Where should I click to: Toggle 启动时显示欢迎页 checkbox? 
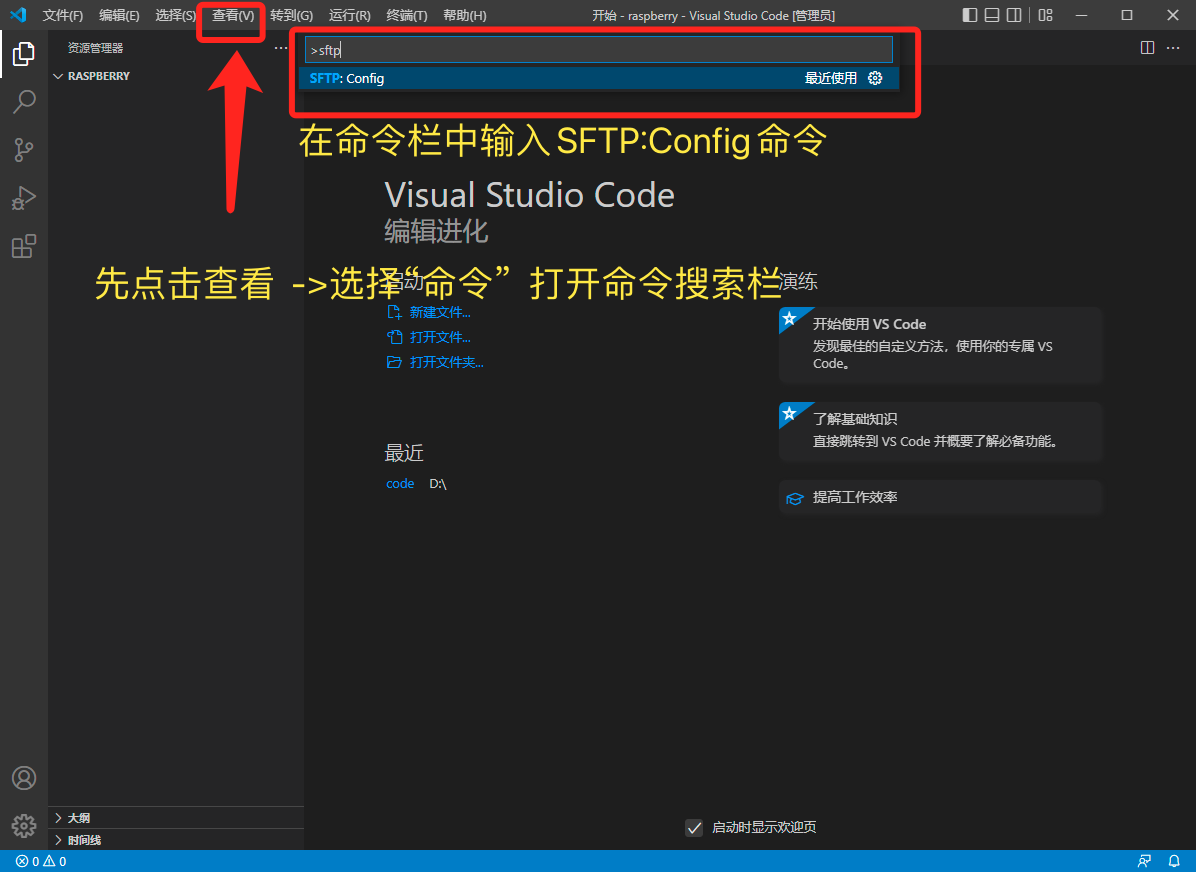693,828
